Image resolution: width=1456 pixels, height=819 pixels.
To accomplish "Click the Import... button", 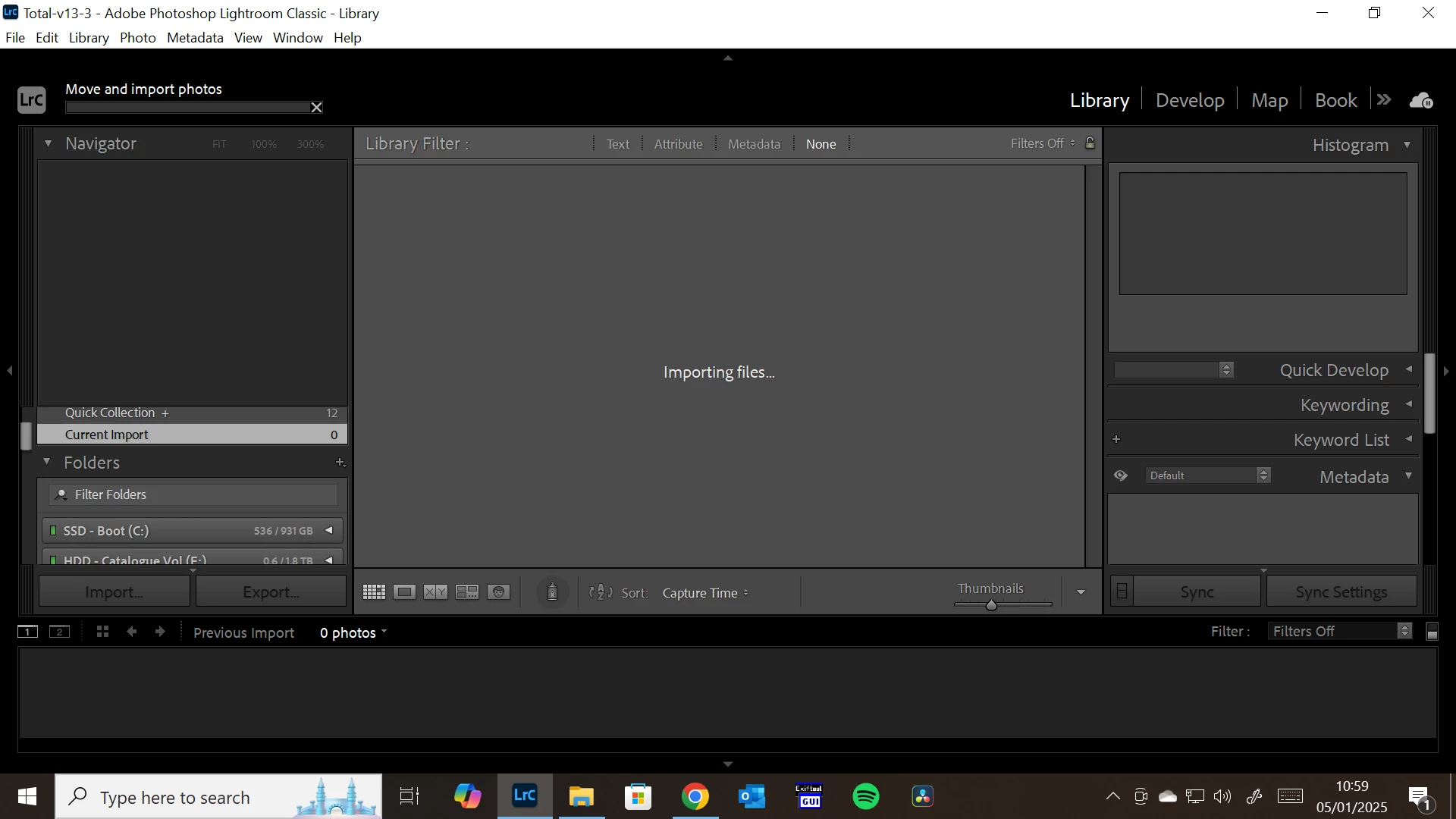I will pos(115,591).
